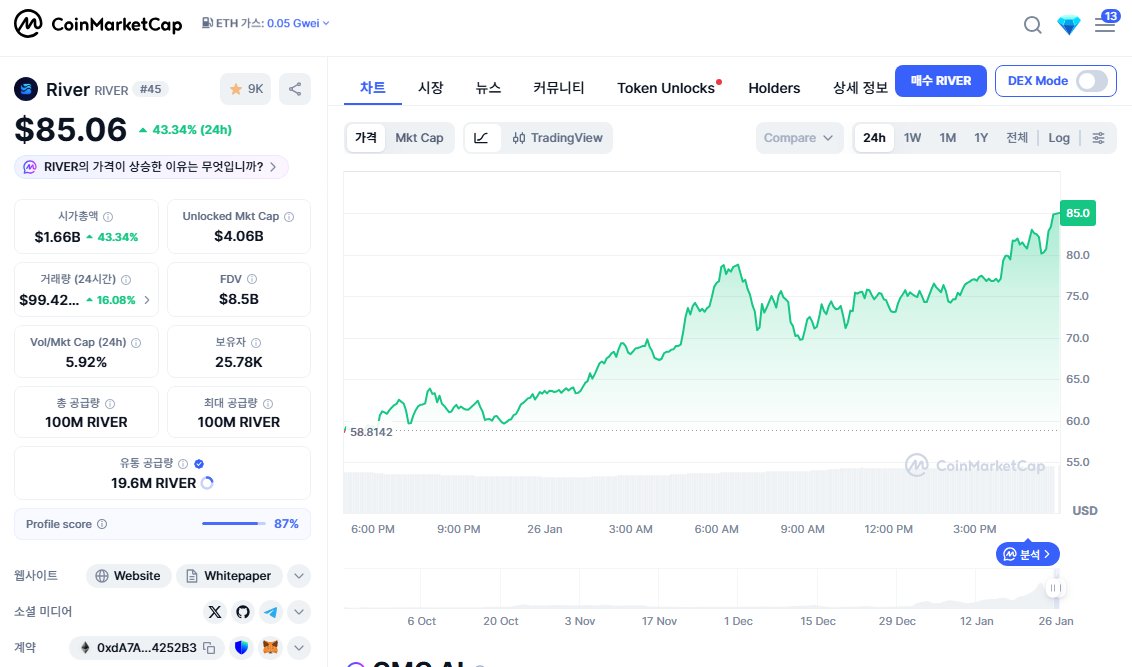Click info icon next to Unlocked Mkt Cap

pyautogui.click(x=289, y=217)
